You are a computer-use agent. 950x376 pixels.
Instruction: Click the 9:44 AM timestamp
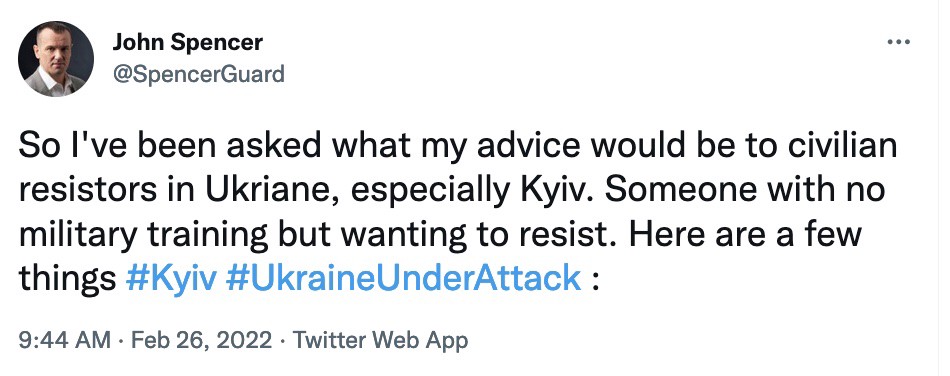tap(65, 340)
